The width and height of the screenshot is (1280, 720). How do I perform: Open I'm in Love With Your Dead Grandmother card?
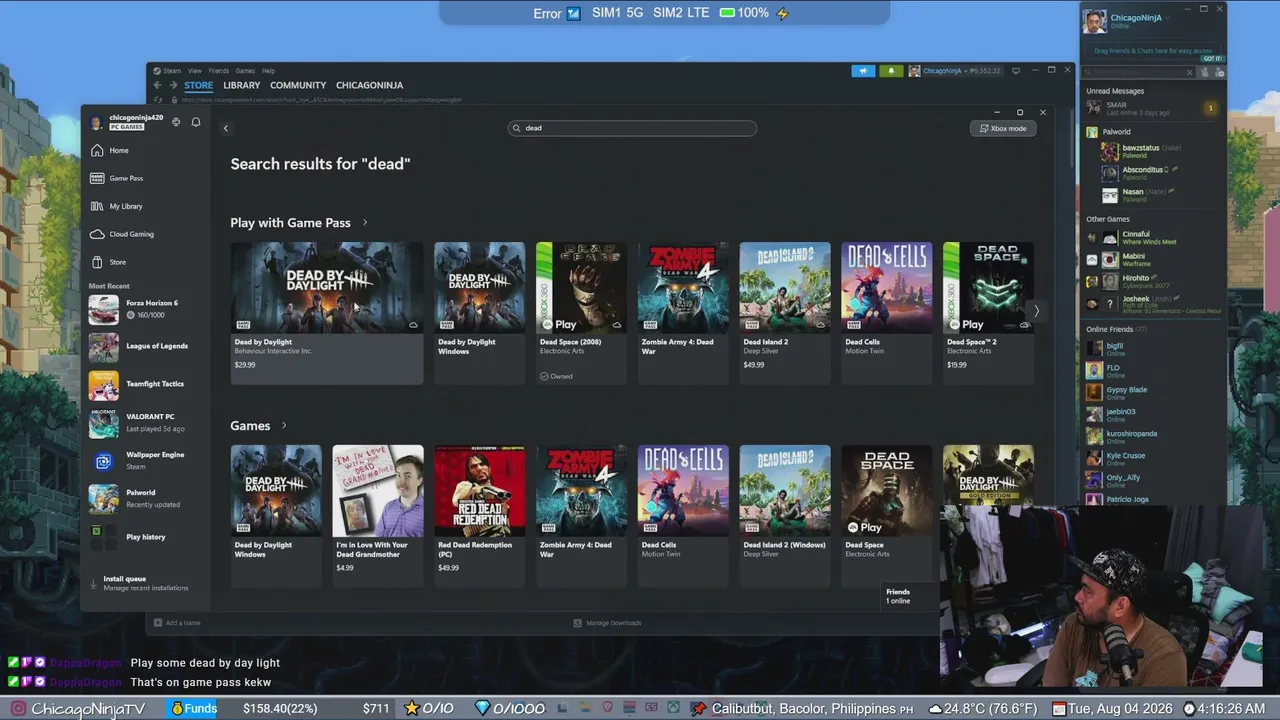click(x=378, y=516)
